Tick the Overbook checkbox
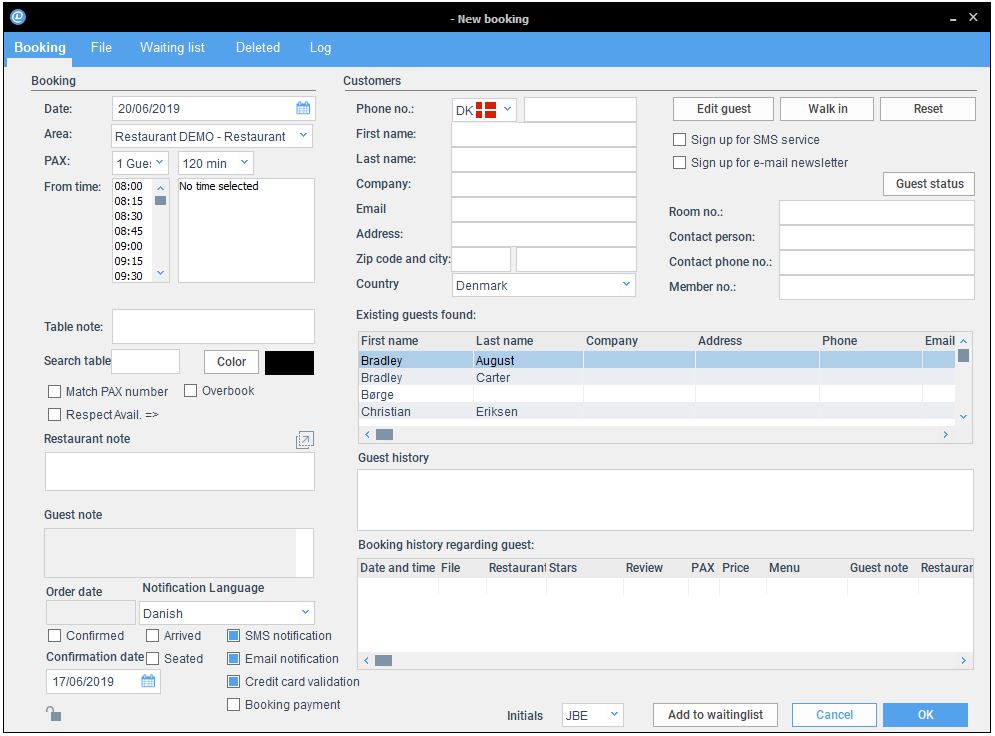 click(x=190, y=391)
